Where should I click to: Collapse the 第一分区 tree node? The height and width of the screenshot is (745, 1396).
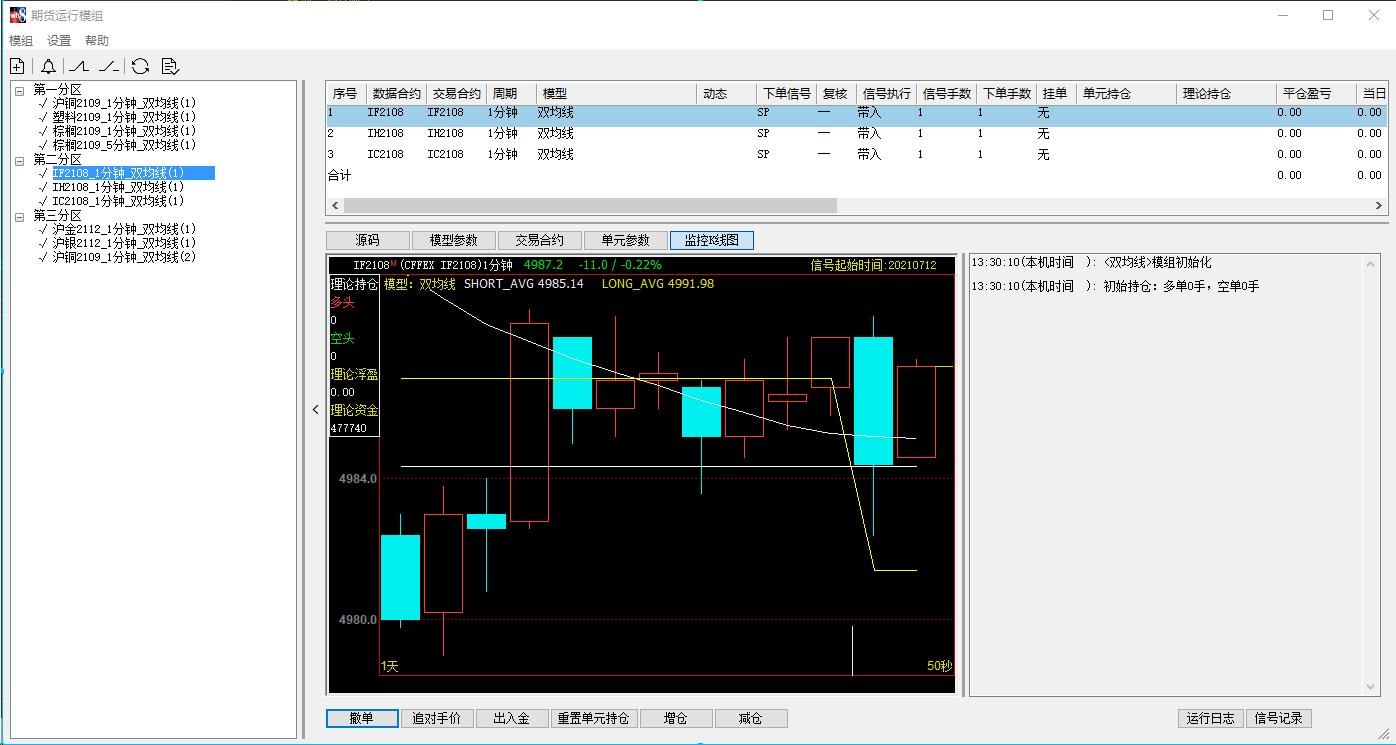pos(21,90)
